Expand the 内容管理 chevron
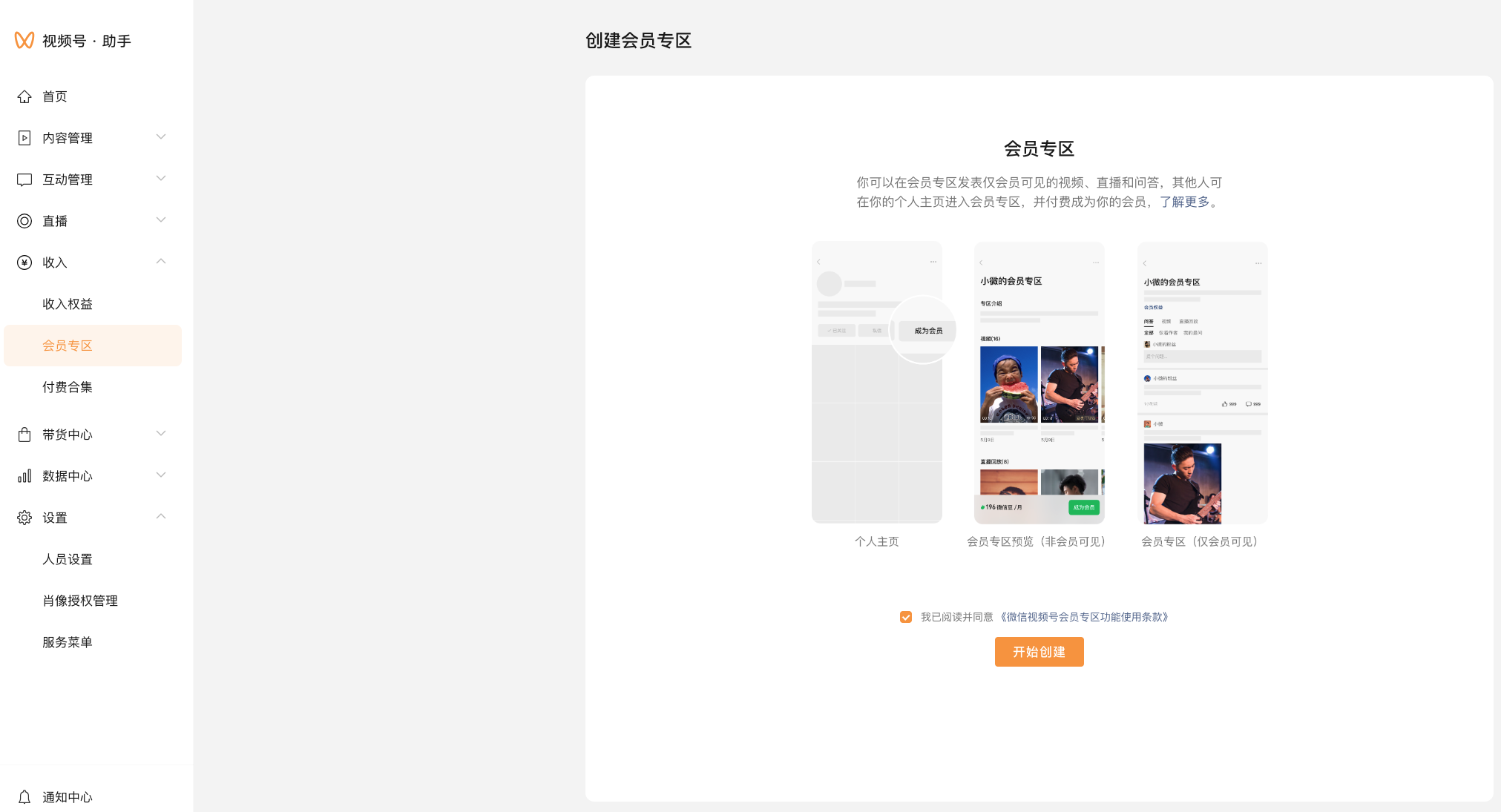The height and width of the screenshot is (812, 1501). click(161, 137)
